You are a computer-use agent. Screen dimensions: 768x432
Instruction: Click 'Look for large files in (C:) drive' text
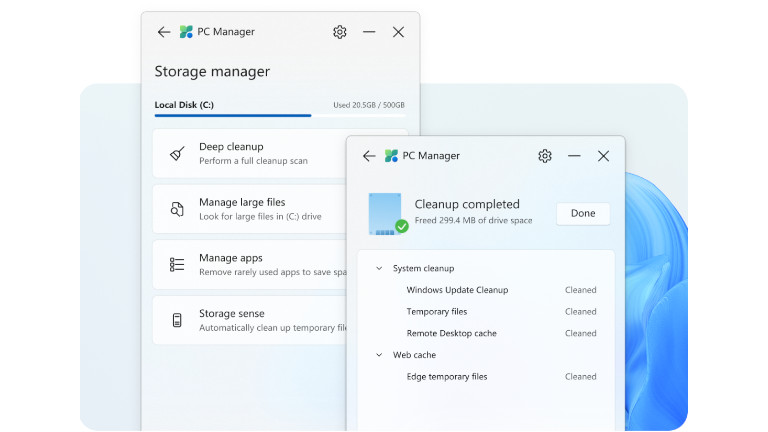[260, 216]
